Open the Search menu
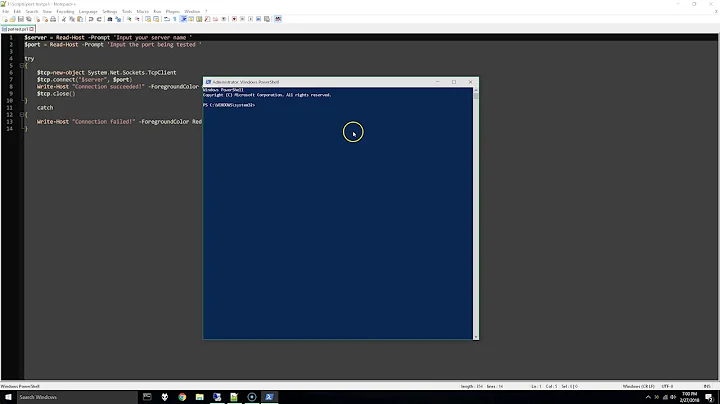 pos(32,11)
